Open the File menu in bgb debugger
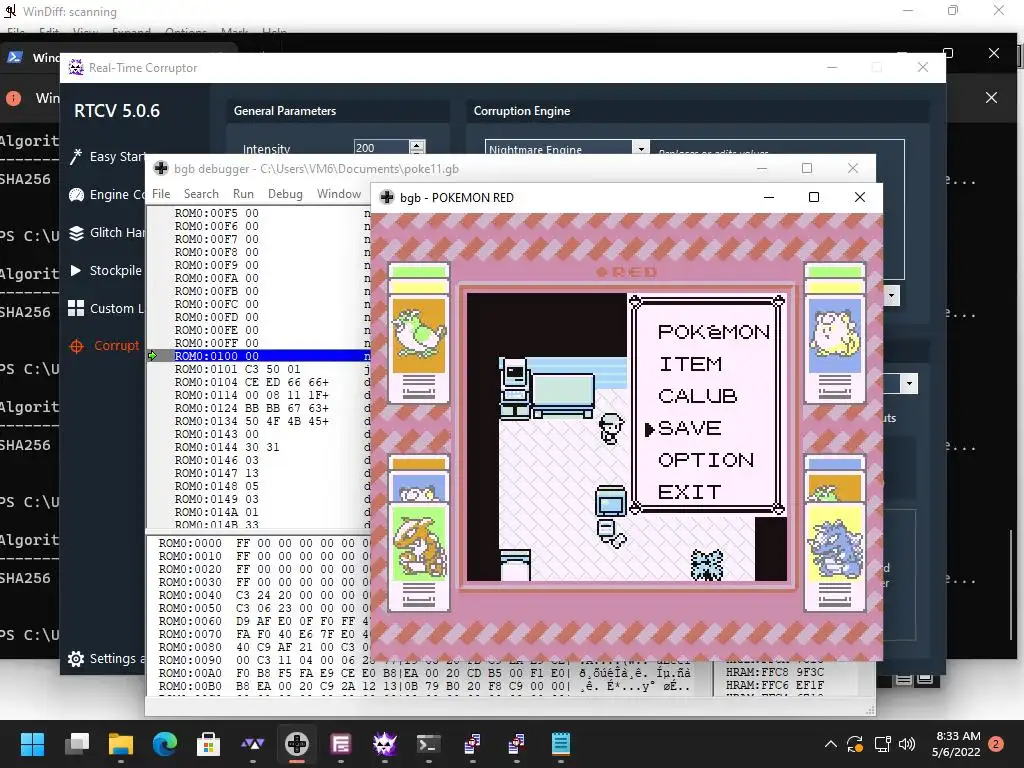This screenshot has height=768, width=1024. [x=161, y=194]
